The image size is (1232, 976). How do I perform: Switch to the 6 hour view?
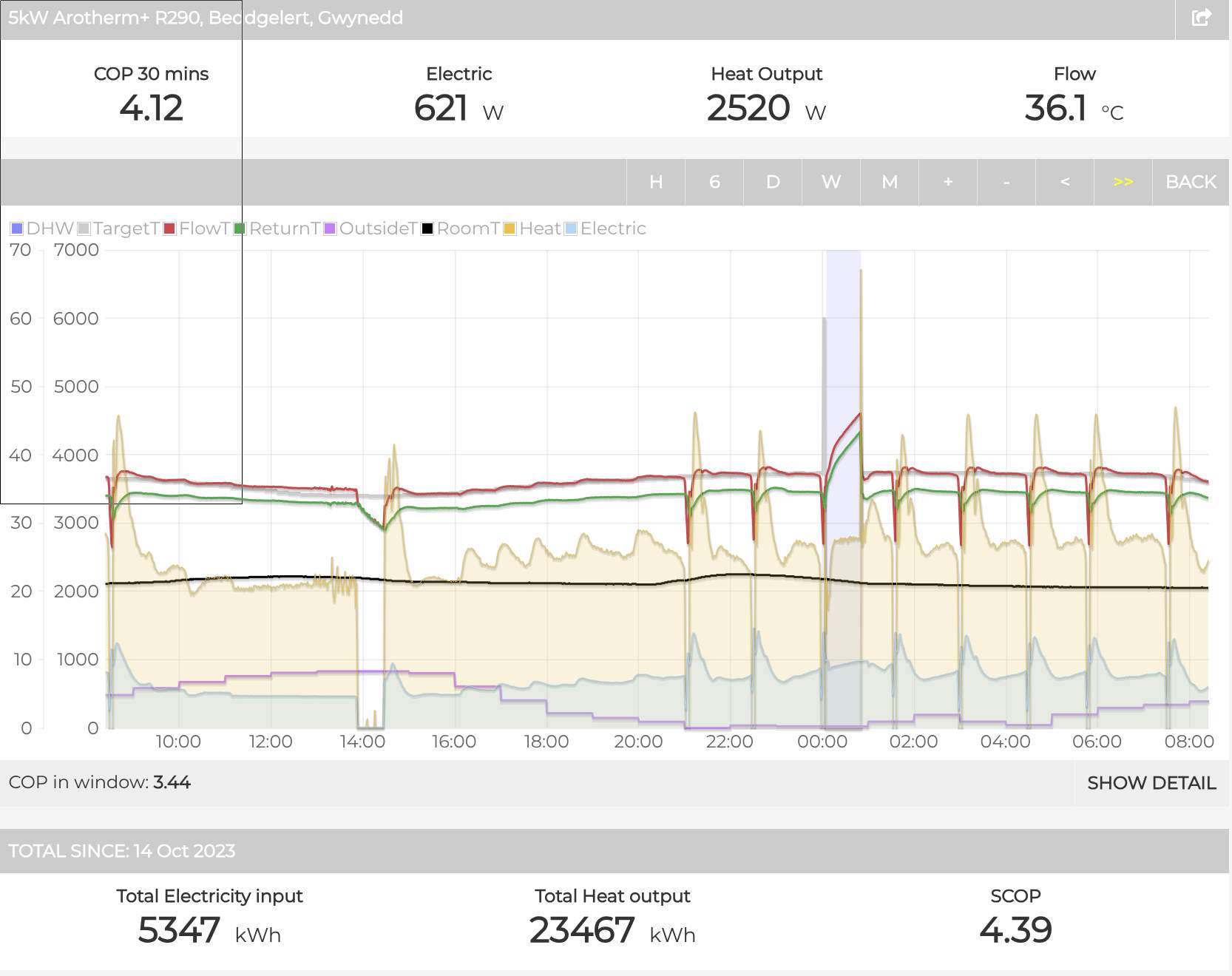tap(714, 182)
